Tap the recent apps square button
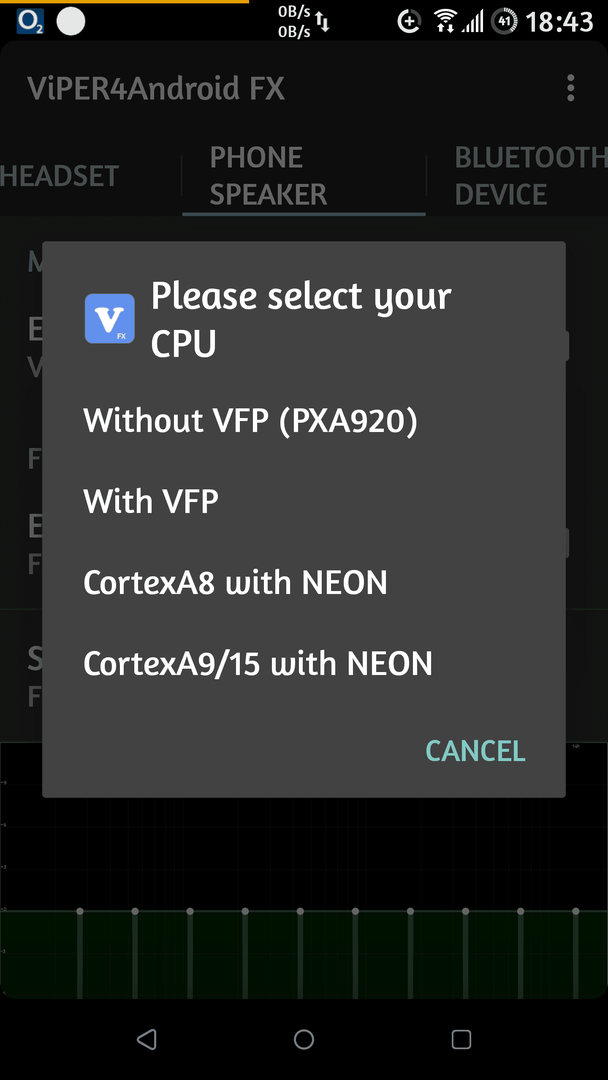 461,1039
